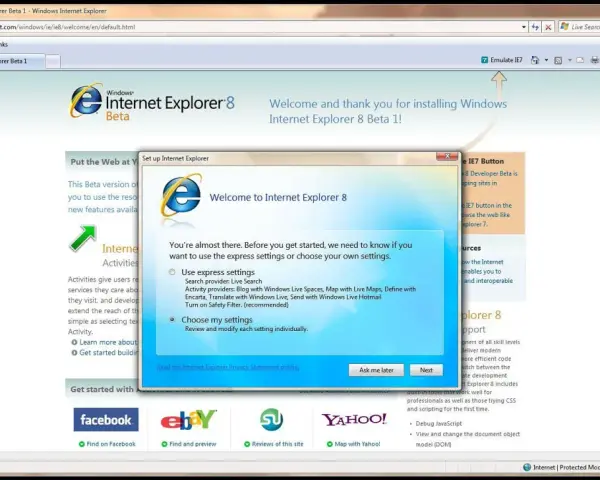
Task: Select the Use express settings radio button
Action: pos(172,272)
